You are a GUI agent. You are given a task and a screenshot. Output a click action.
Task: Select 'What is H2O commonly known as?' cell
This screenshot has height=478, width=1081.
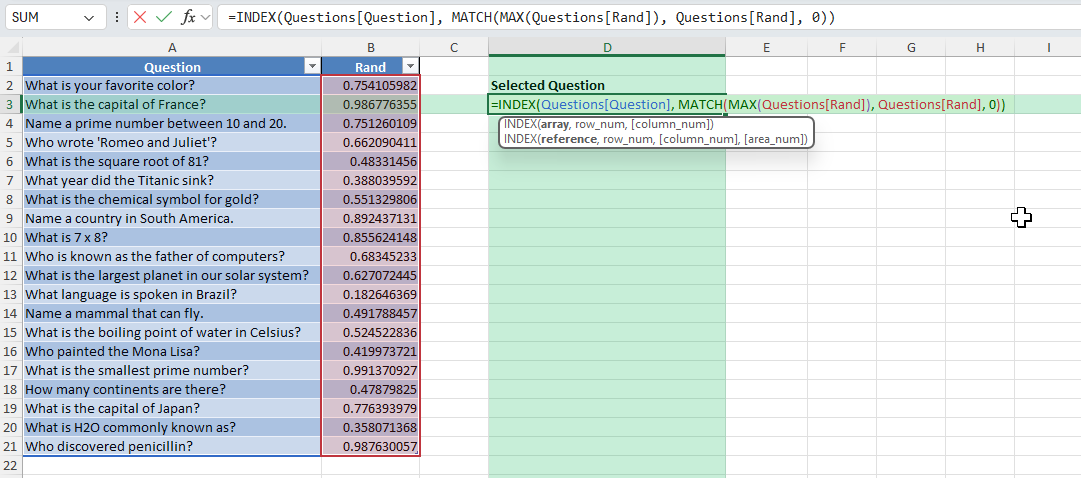pos(172,427)
